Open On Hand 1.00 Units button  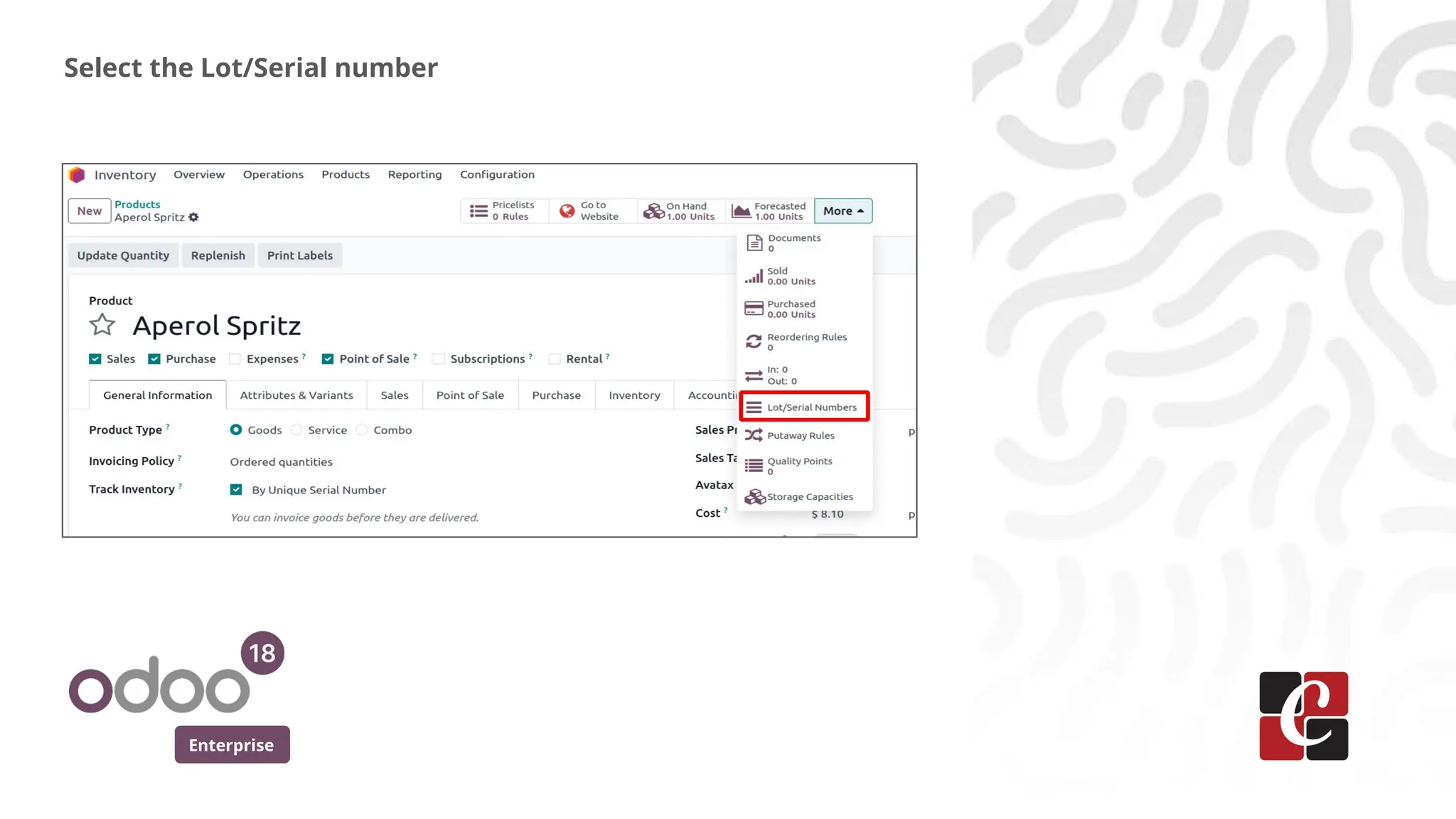[680, 211]
